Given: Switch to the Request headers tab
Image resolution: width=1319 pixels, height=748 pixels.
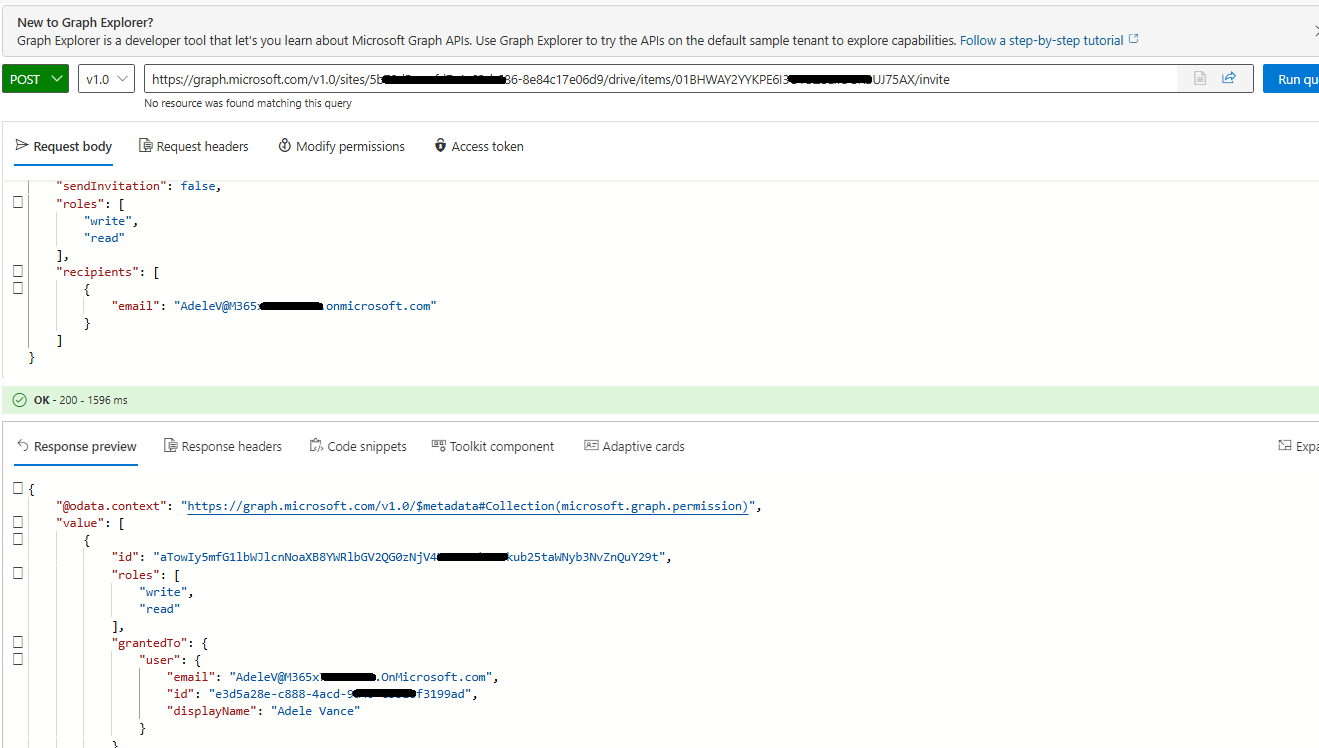Looking at the screenshot, I should click(194, 146).
